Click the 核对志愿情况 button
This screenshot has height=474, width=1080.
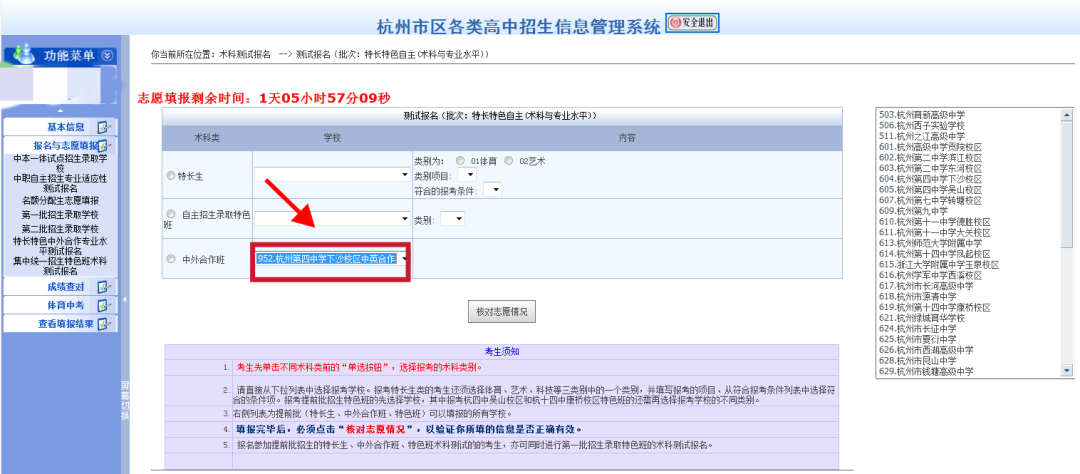(501, 311)
